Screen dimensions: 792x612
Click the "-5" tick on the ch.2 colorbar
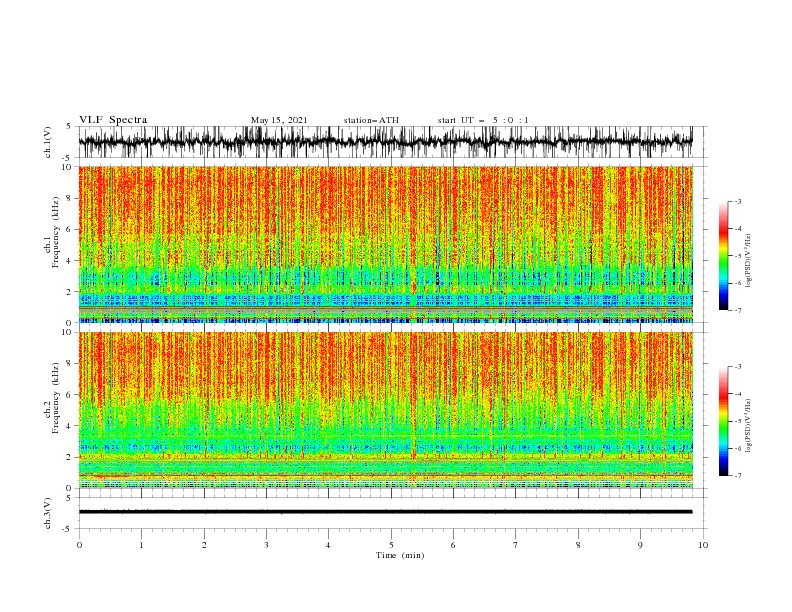(x=737, y=421)
